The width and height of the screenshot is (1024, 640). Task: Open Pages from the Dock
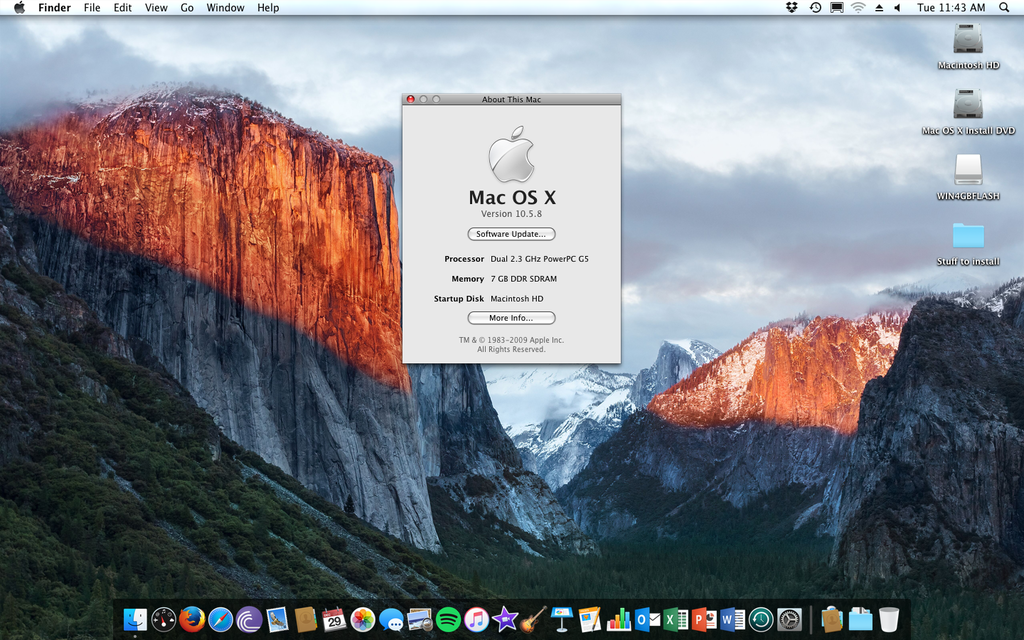tap(589, 618)
